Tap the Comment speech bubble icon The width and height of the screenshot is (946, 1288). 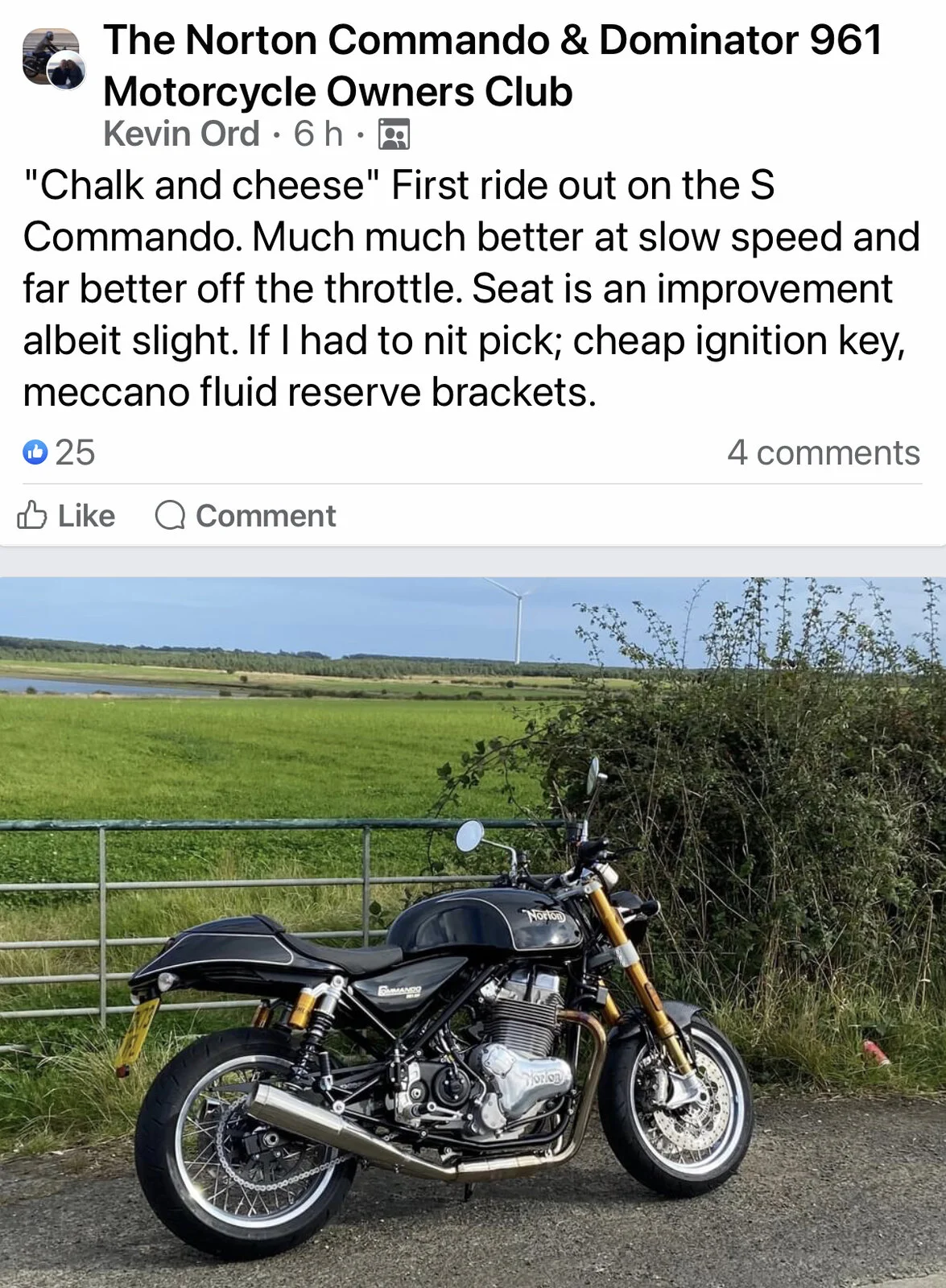point(170,515)
